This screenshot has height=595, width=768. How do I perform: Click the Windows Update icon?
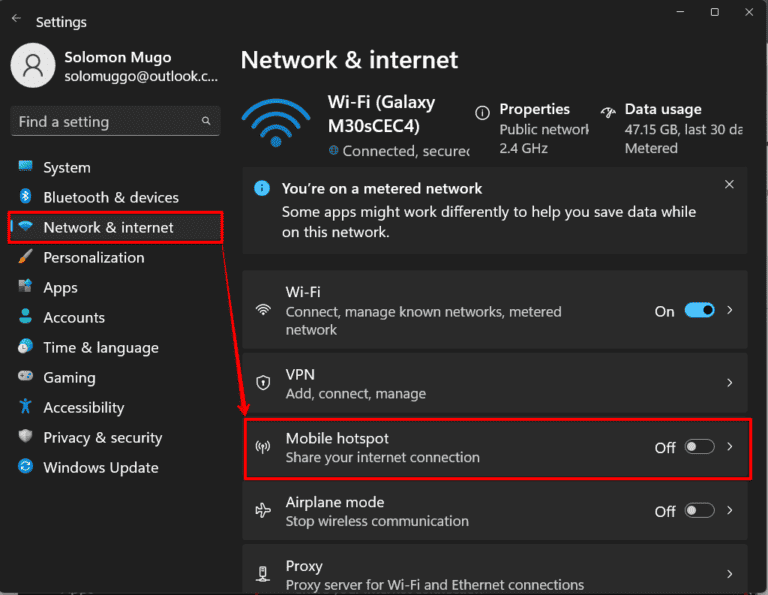point(25,467)
